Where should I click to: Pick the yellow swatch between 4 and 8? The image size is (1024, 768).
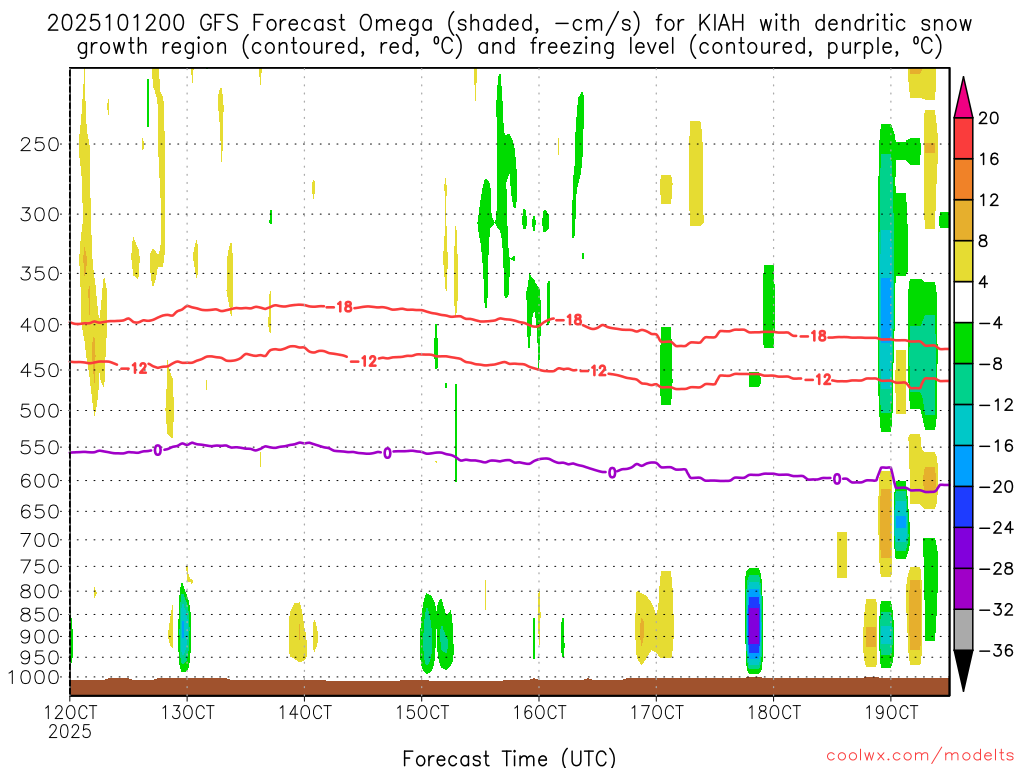tap(963, 261)
